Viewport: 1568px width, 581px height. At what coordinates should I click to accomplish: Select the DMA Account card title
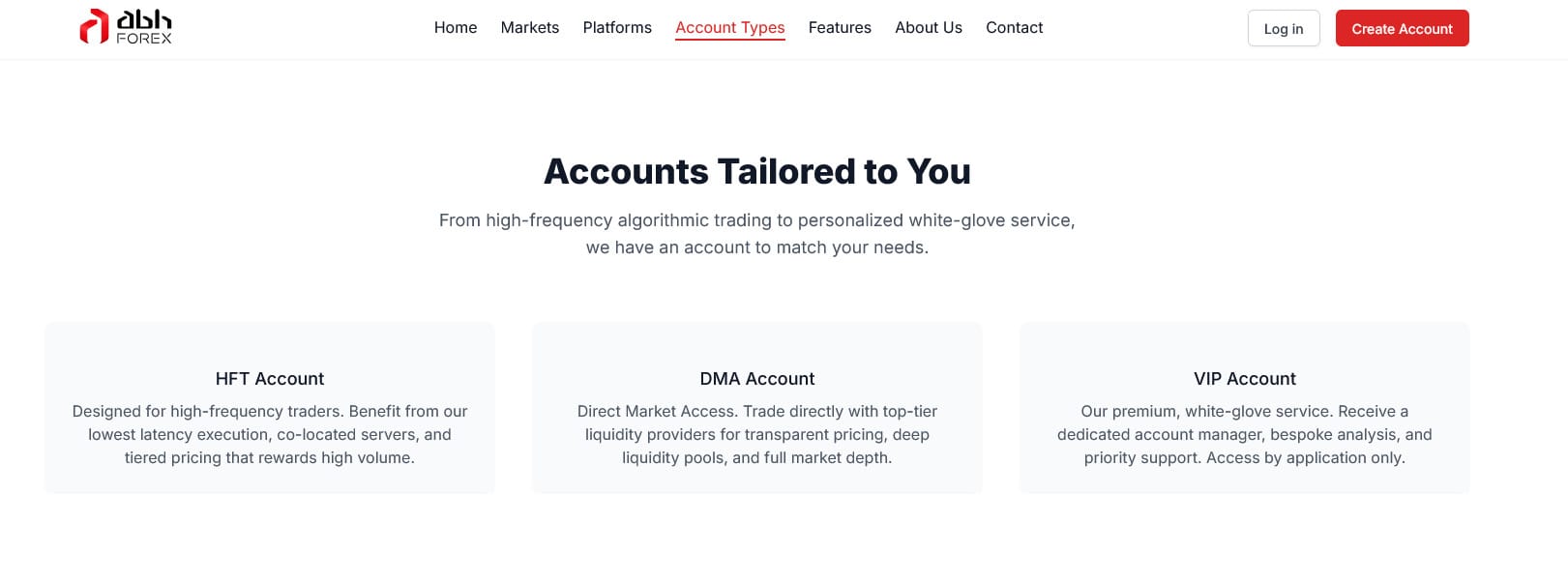[x=757, y=379]
